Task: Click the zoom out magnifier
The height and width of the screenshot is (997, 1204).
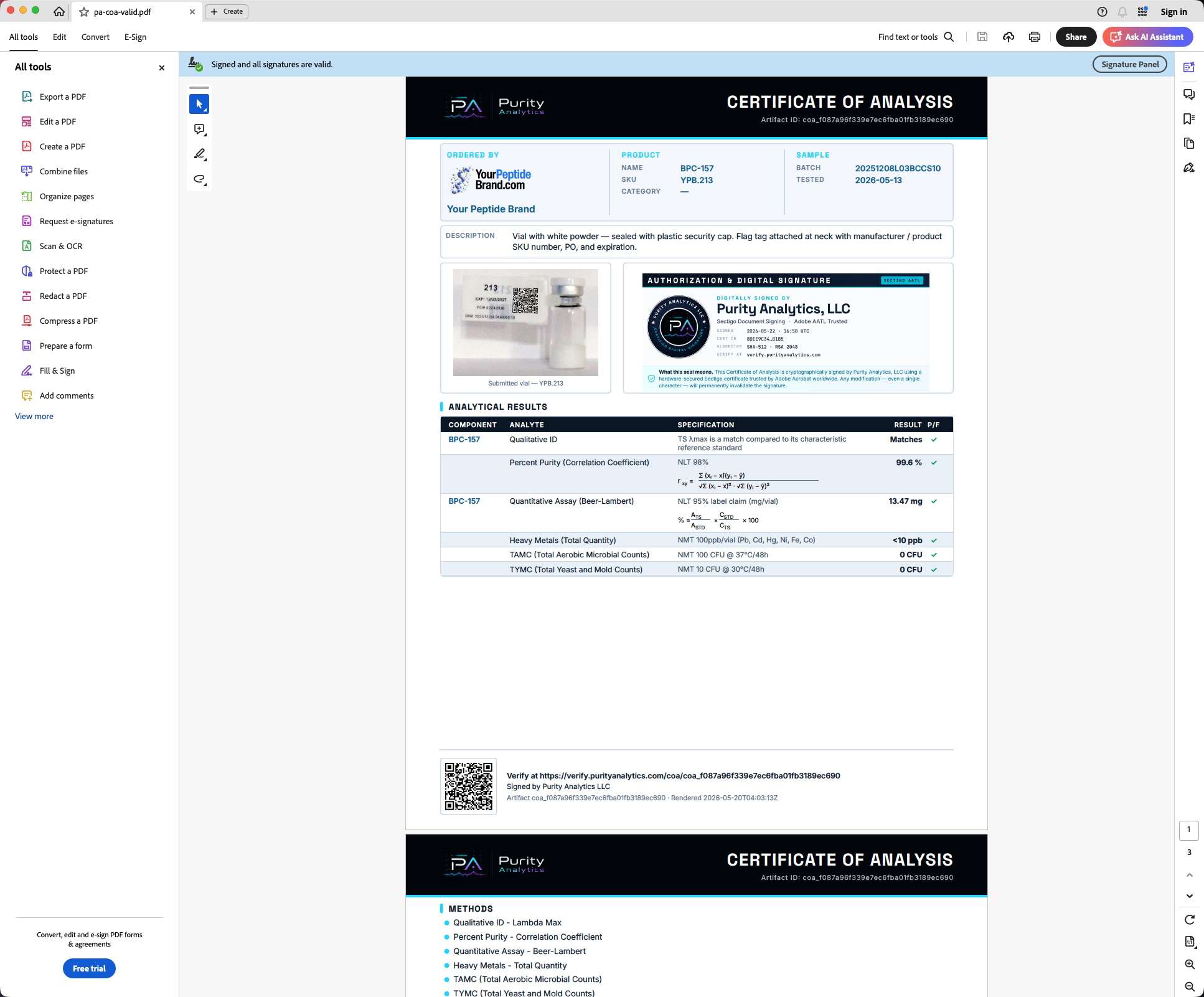Action: point(1189,986)
